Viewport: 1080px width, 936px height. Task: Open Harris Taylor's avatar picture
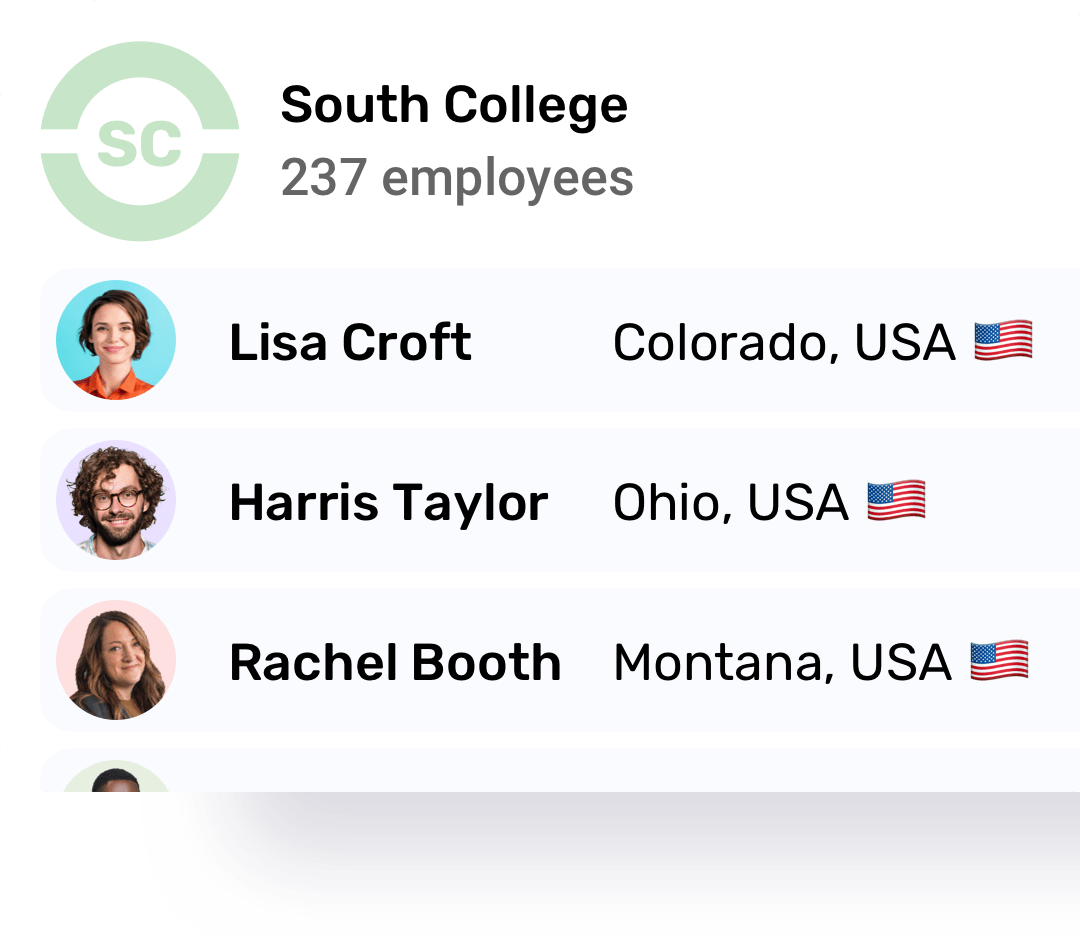[116, 500]
